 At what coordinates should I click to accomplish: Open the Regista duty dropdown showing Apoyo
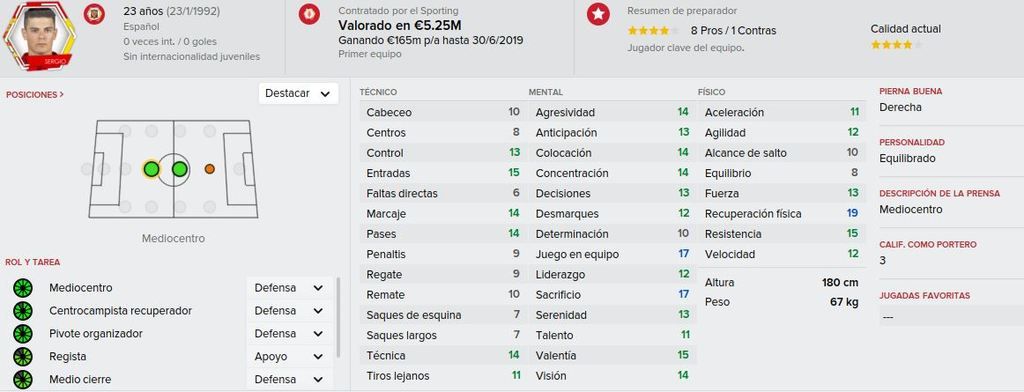click(289, 357)
